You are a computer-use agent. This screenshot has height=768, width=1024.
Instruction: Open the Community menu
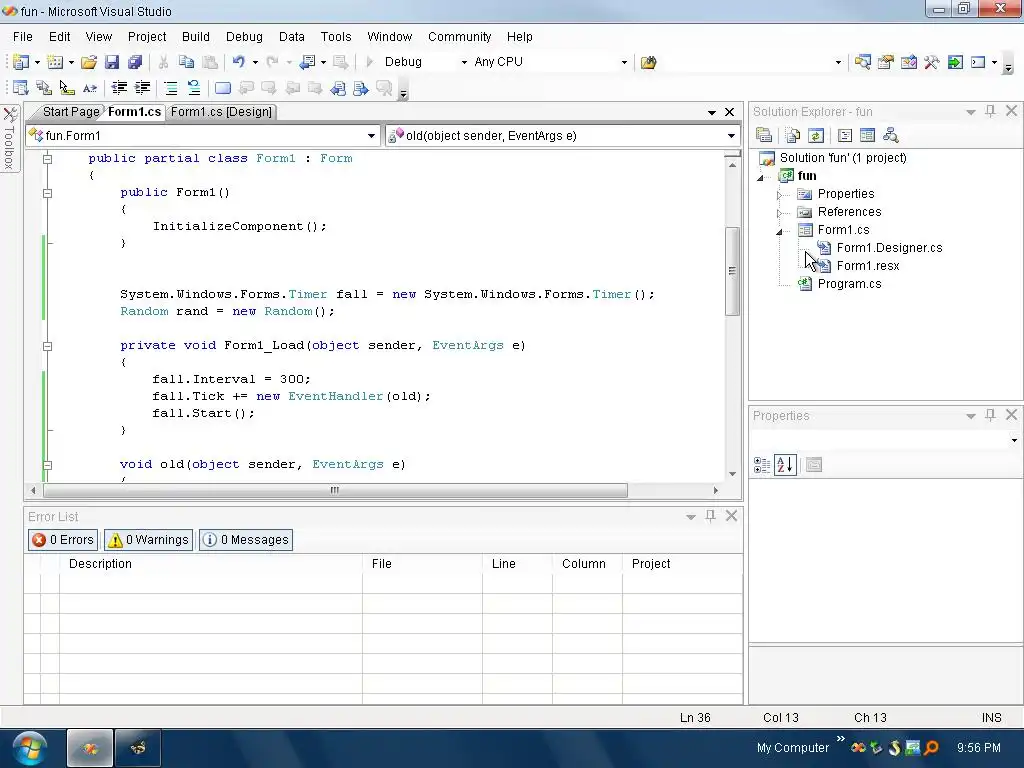[x=460, y=37]
